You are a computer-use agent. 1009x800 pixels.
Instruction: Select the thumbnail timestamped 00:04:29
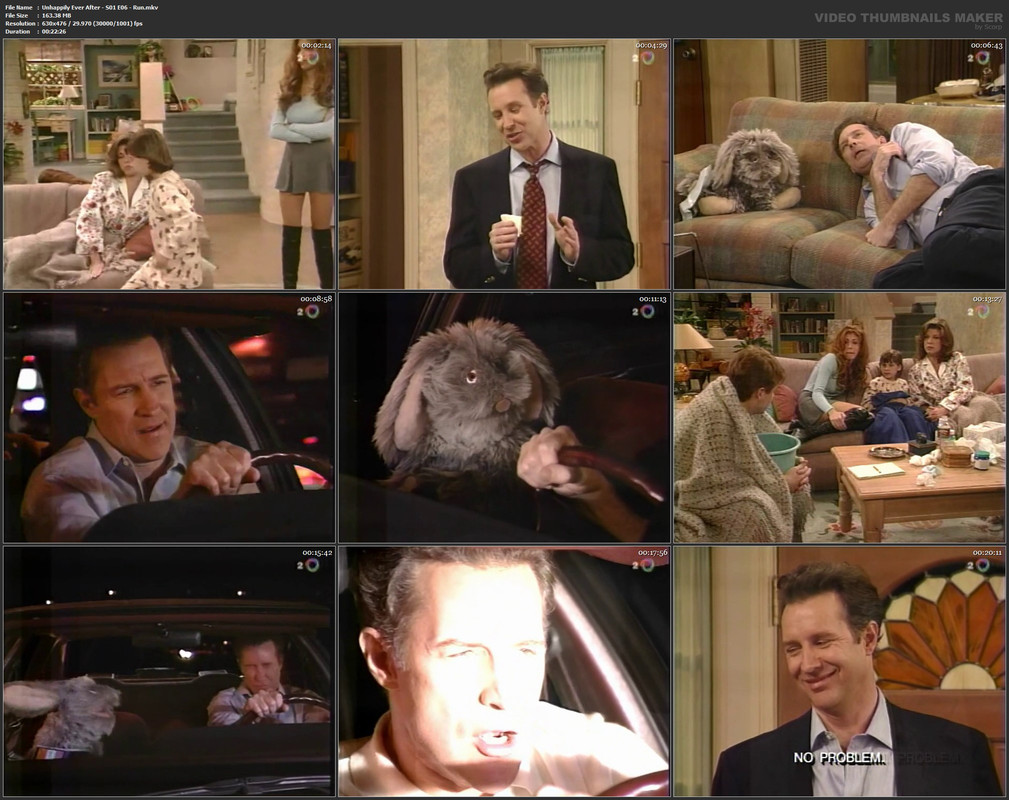pos(504,163)
